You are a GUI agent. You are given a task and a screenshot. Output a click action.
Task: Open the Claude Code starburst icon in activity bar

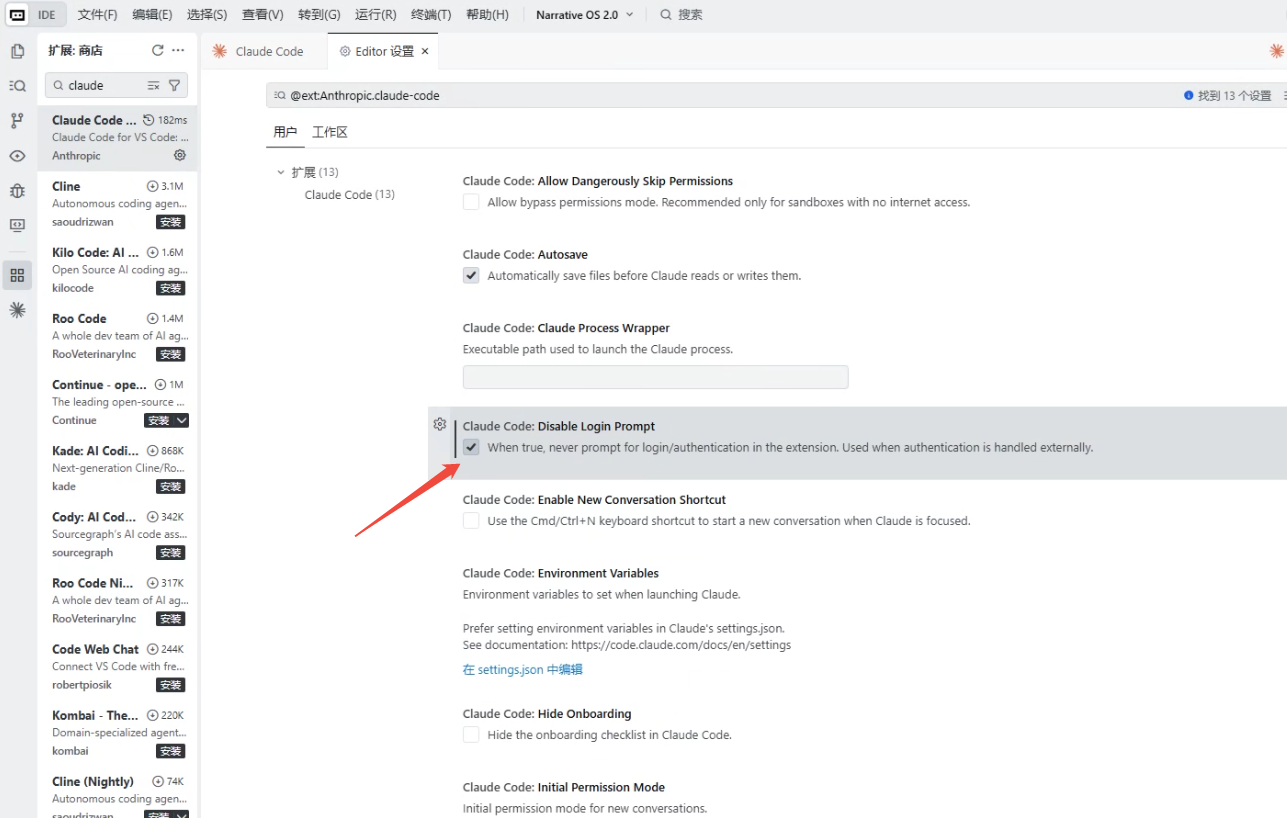17,310
